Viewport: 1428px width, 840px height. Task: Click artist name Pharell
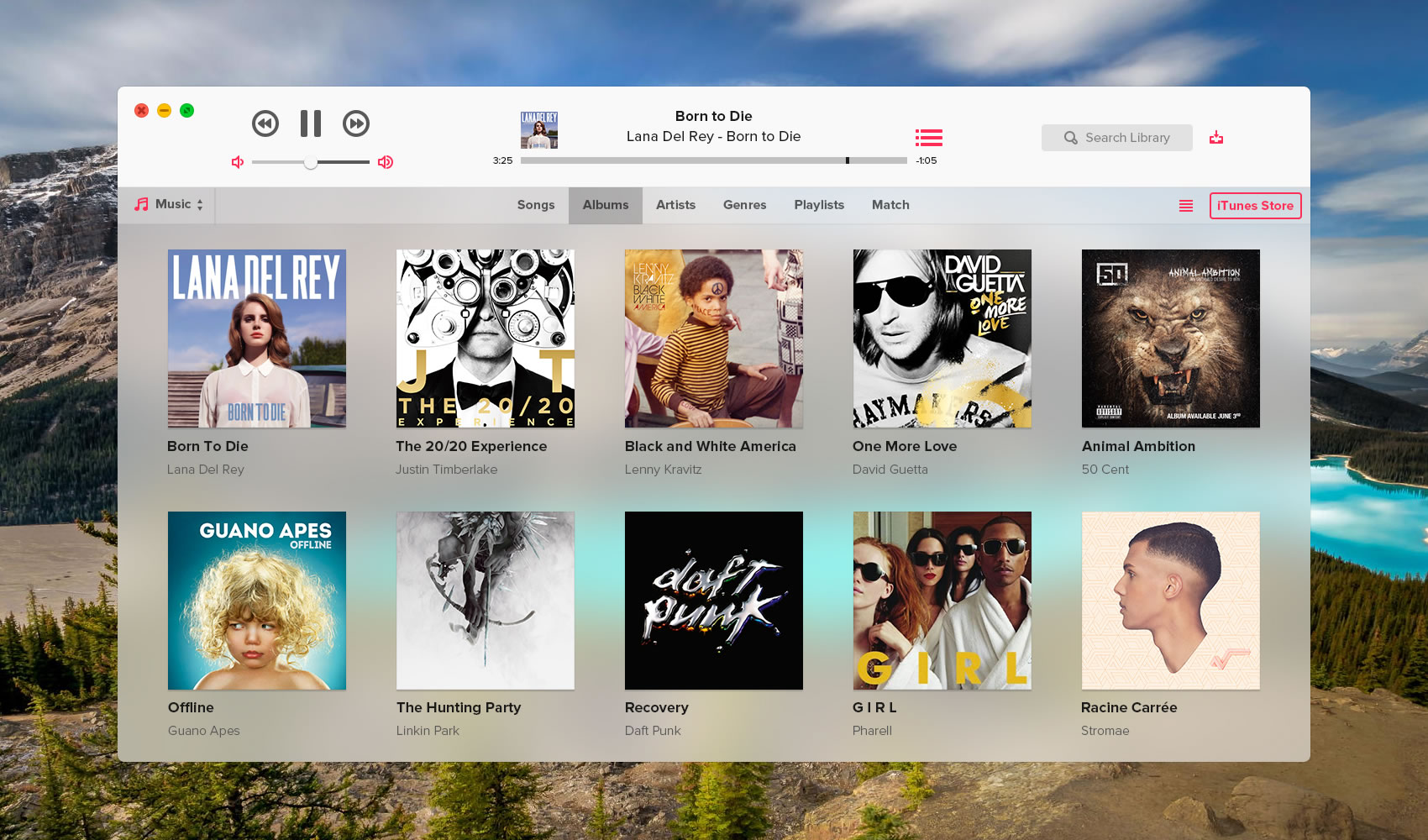click(872, 731)
